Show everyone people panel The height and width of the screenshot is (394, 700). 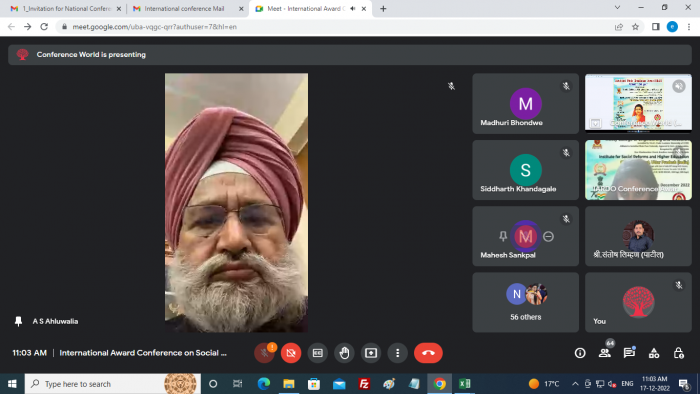(604, 353)
